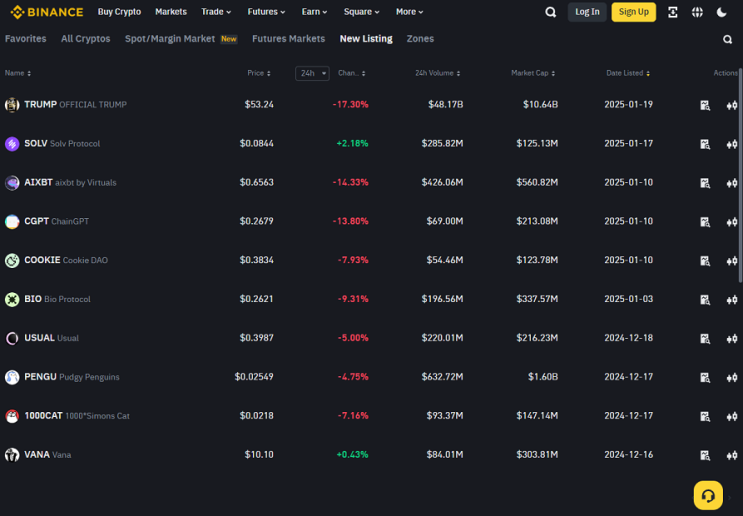
Task: Open the AIXBT aixbt by Virtuals name
Action: [x=70, y=182]
